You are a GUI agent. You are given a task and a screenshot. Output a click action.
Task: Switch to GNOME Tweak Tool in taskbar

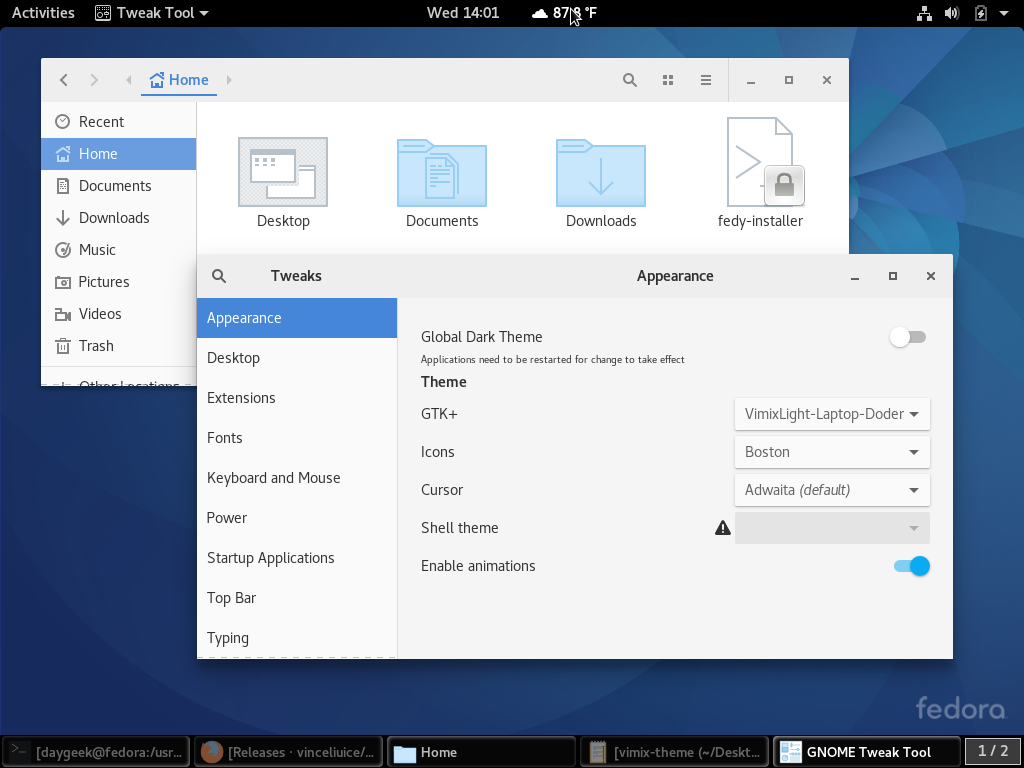(867, 752)
